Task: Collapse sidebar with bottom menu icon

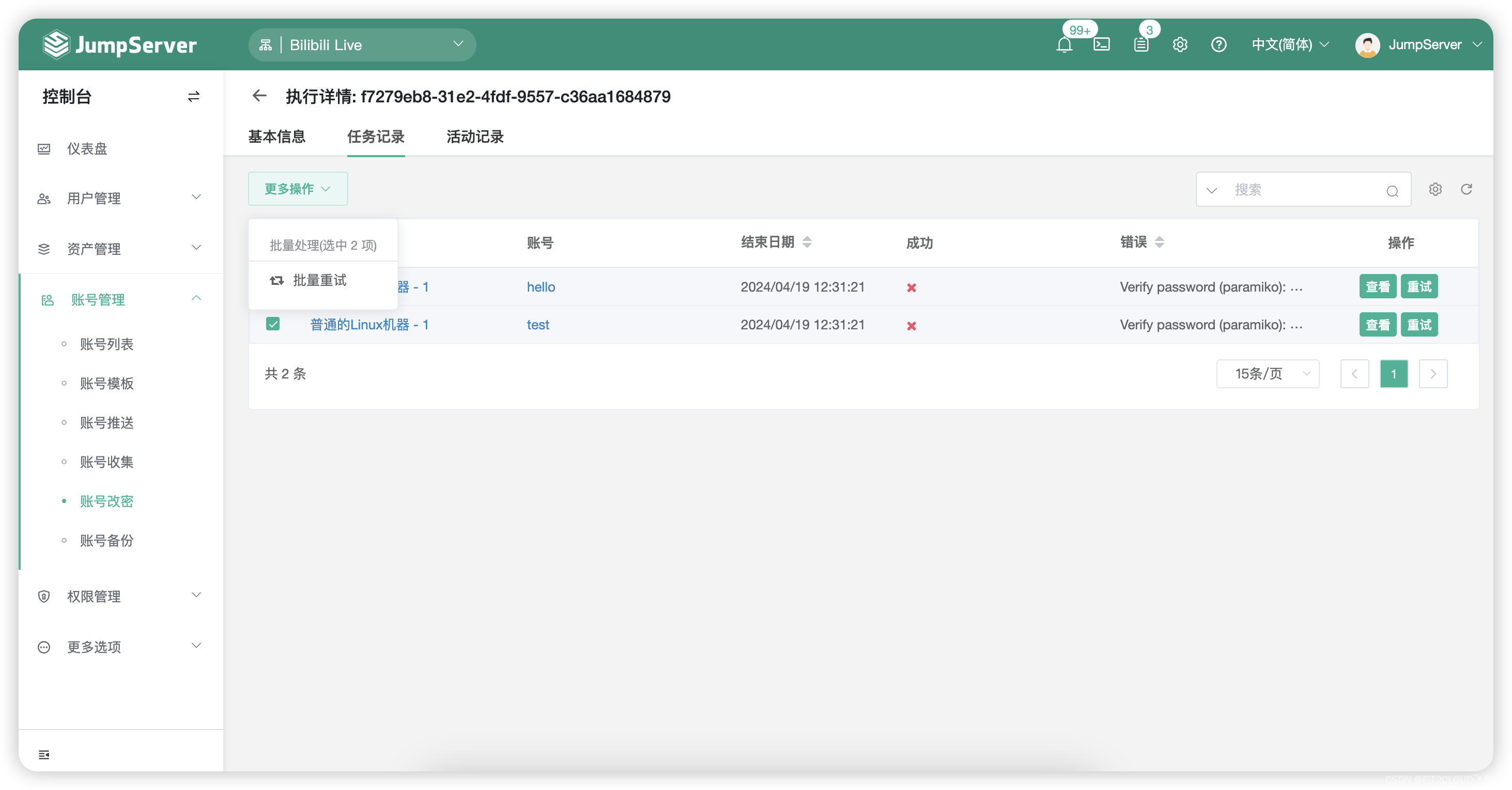Action: click(44, 754)
